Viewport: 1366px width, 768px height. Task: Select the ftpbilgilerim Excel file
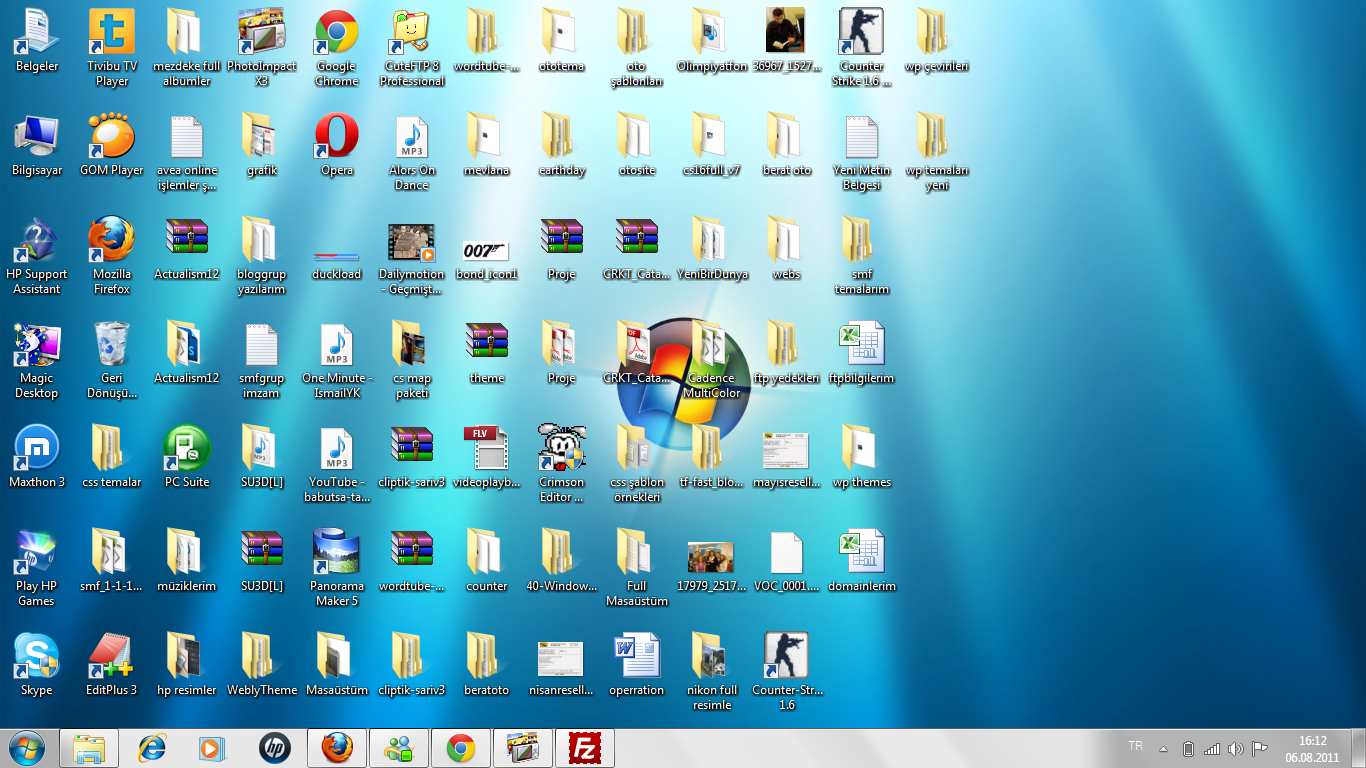click(x=862, y=352)
